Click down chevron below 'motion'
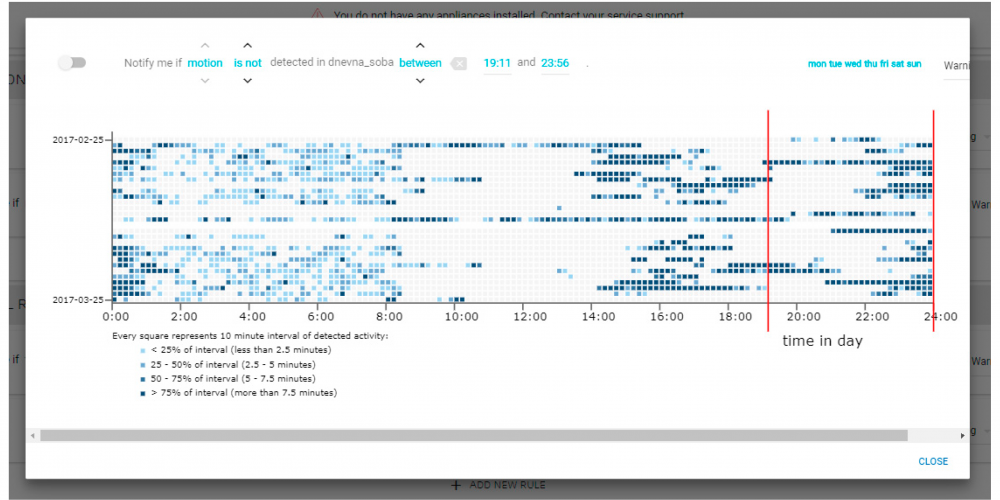This screenshot has width=1000, height=500. click(x=205, y=80)
